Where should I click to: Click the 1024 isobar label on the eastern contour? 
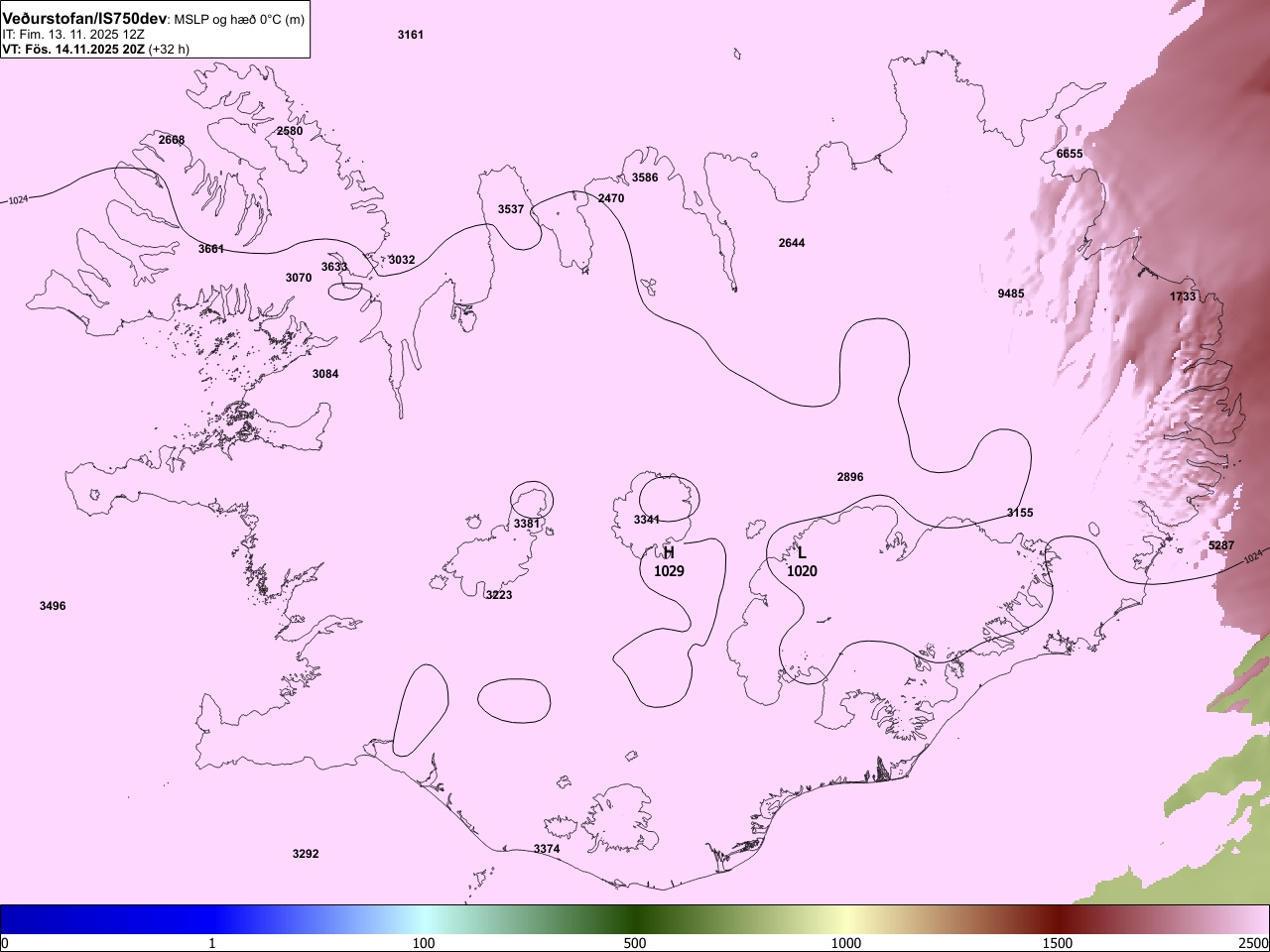coord(1255,556)
